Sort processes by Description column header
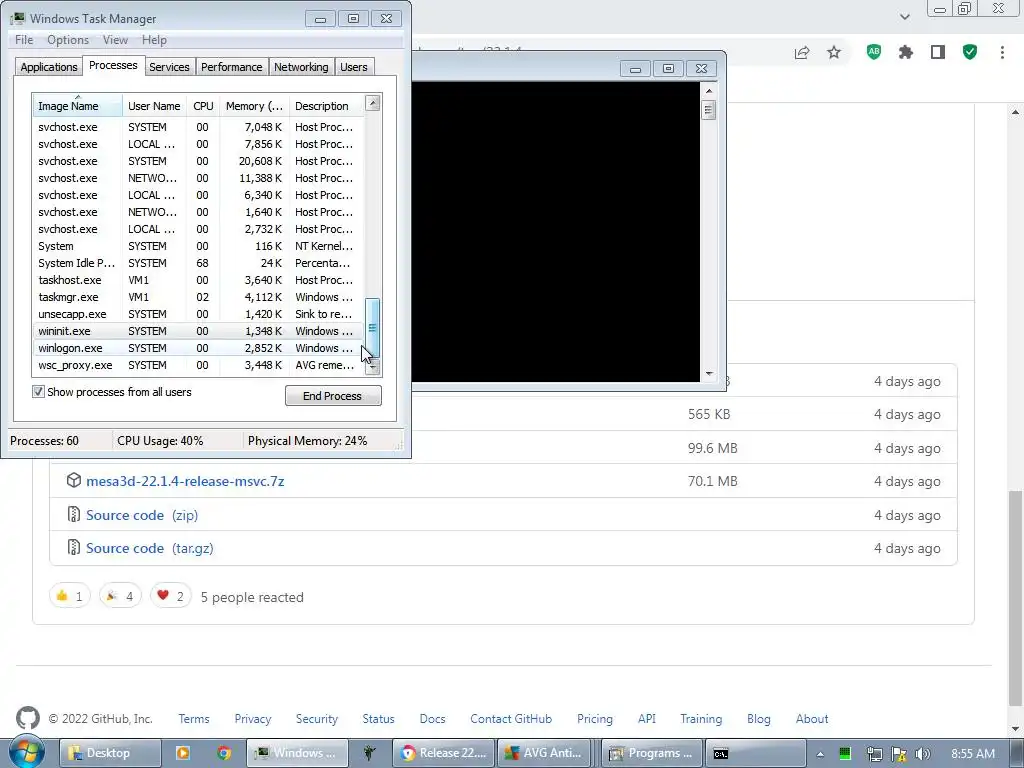Viewport: 1024px width, 768px height. (x=326, y=106)
